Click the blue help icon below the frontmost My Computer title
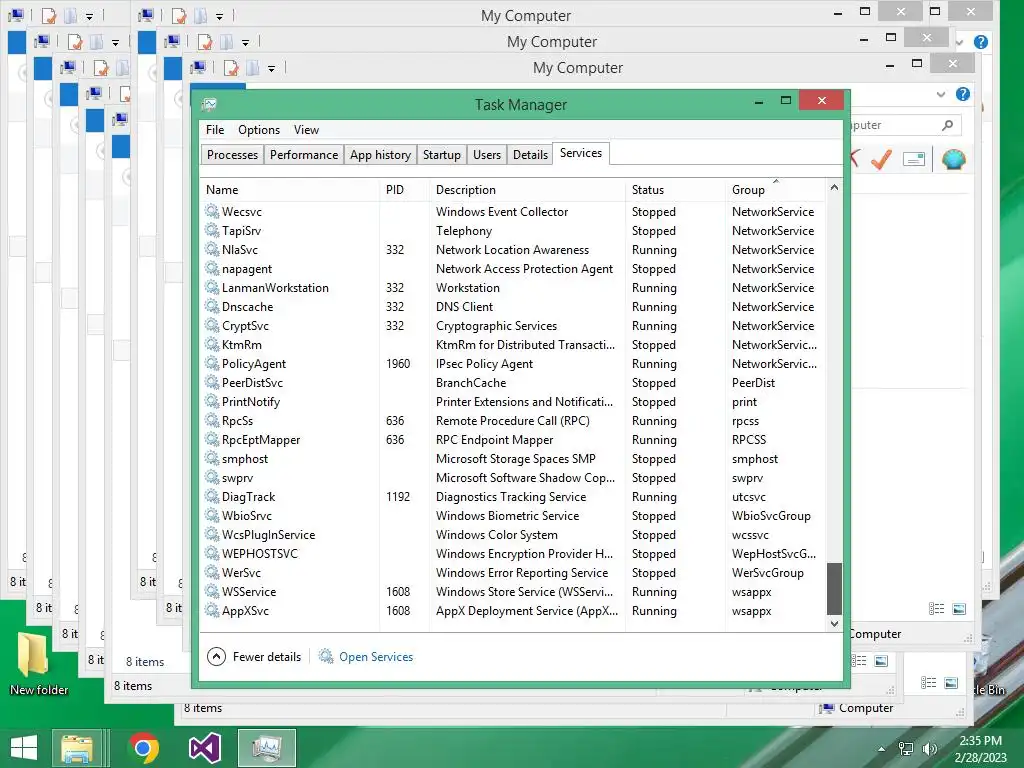1024x768 pixels. (963, 94)
